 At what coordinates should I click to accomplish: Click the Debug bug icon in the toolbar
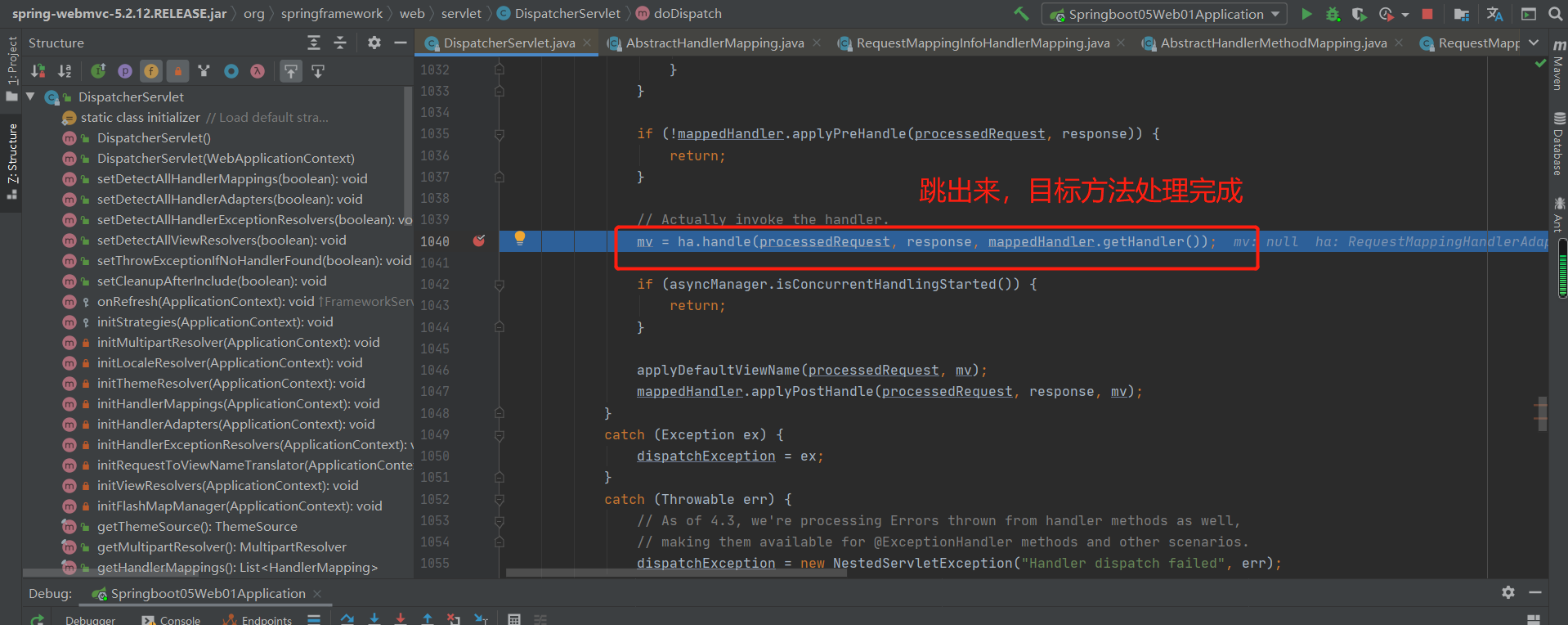[x=1333, y=14]
